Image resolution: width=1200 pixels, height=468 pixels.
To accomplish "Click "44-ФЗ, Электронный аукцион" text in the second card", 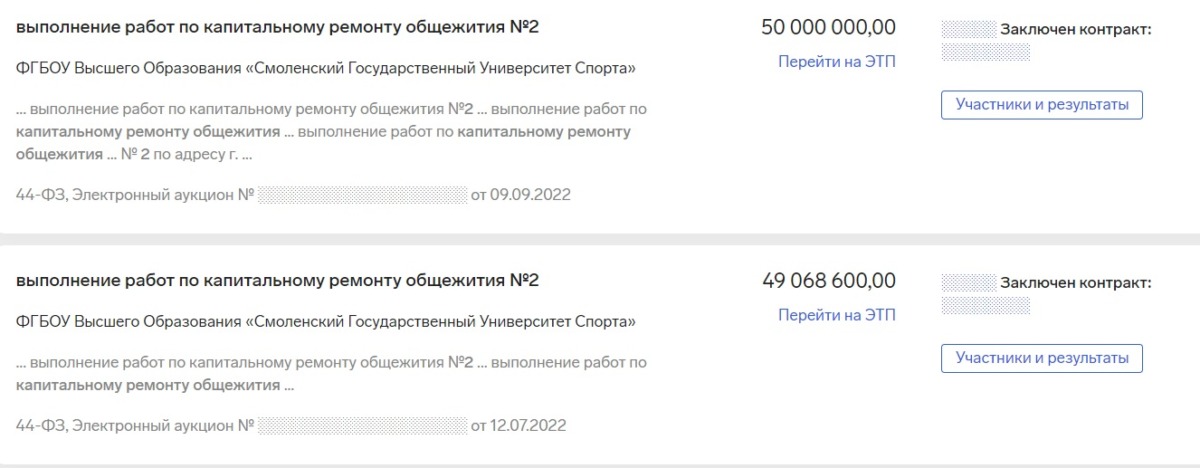I will (124, 426).
